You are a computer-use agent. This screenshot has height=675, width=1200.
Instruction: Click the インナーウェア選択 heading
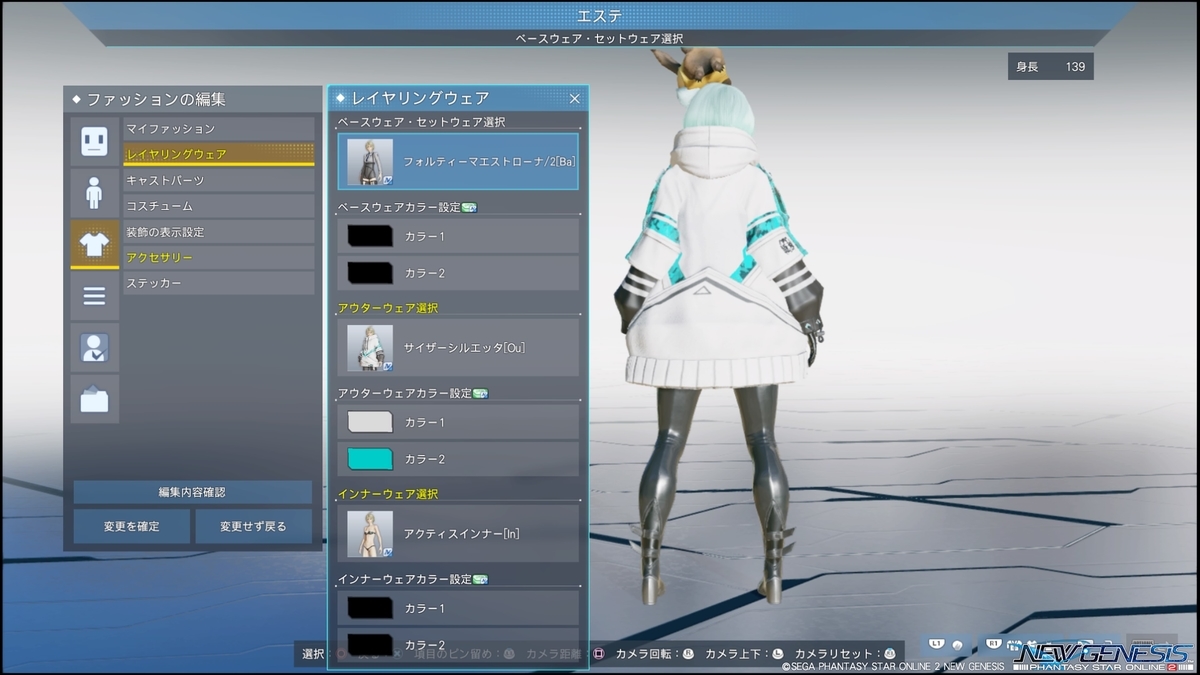point(388,494)
